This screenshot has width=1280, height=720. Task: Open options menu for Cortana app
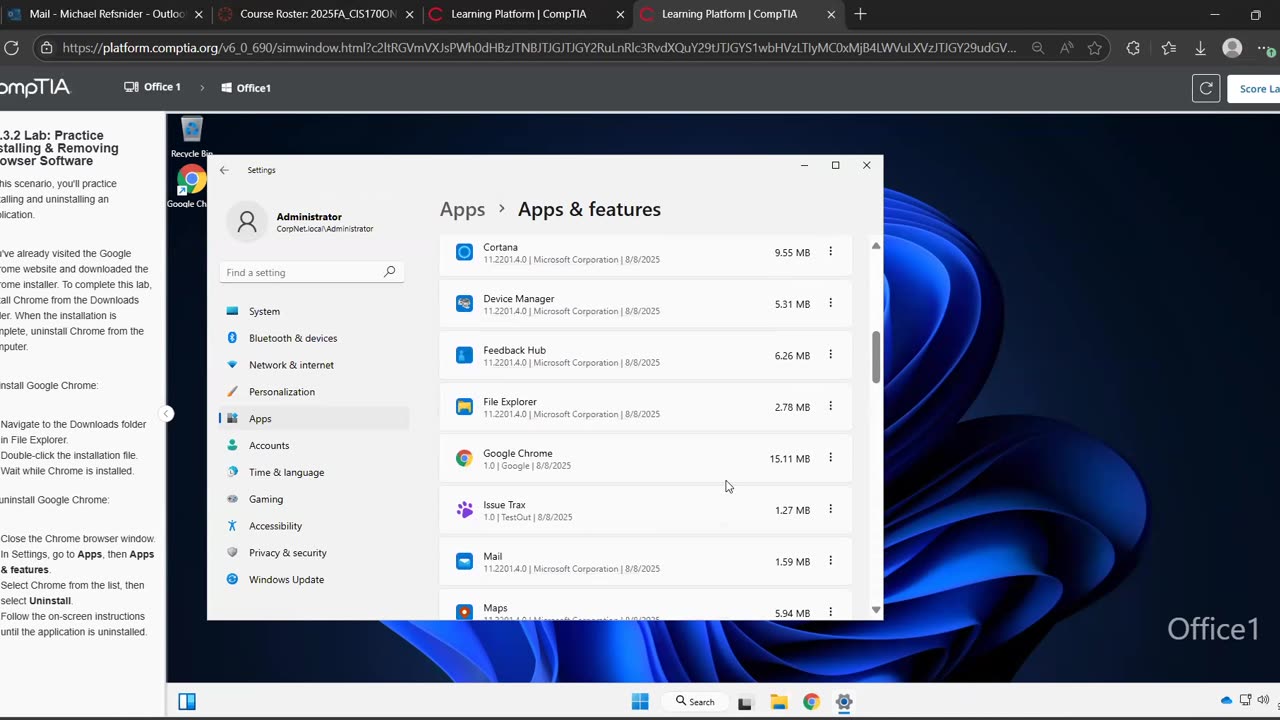point(830,252)
